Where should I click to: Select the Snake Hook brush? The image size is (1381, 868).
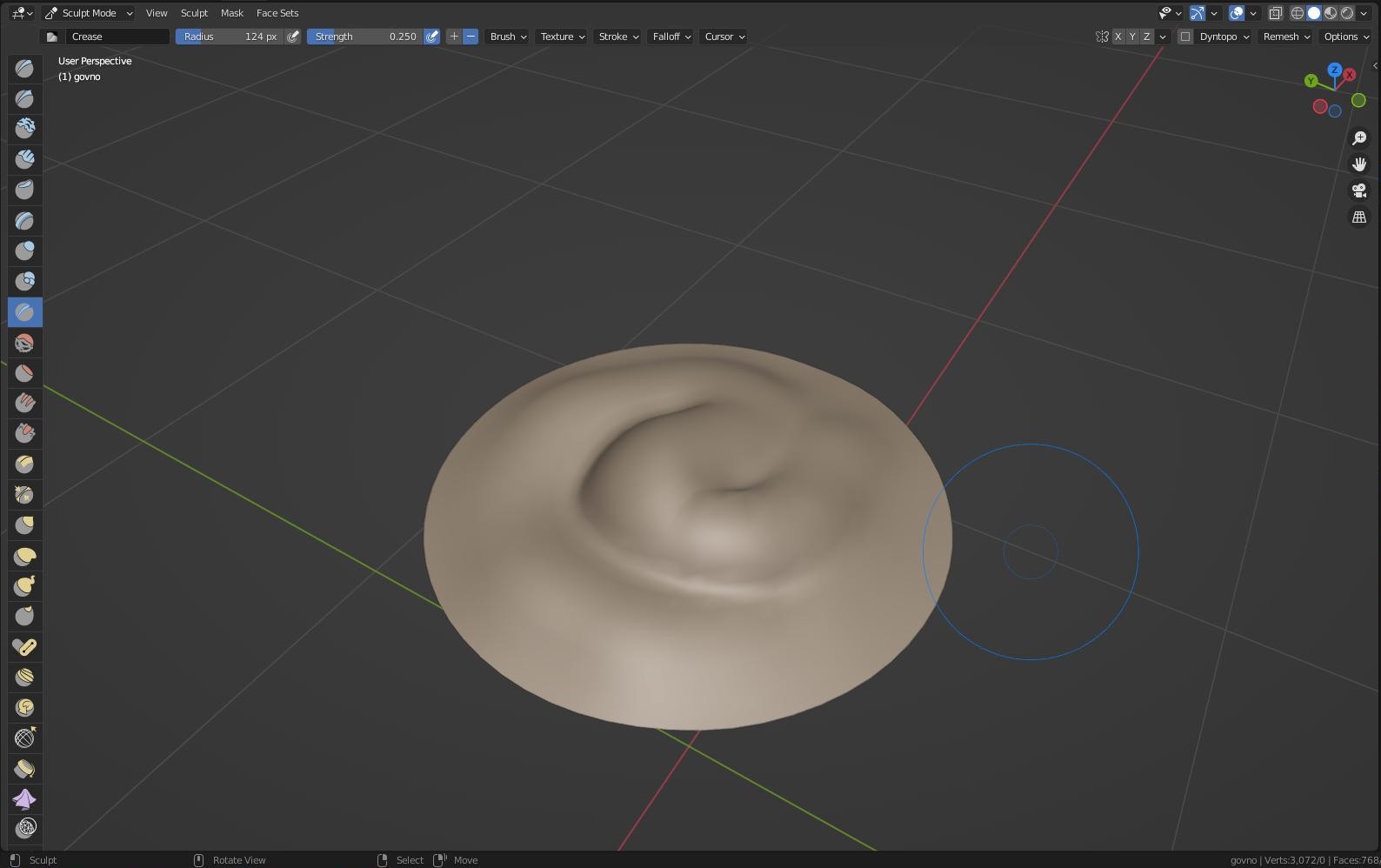24,586
